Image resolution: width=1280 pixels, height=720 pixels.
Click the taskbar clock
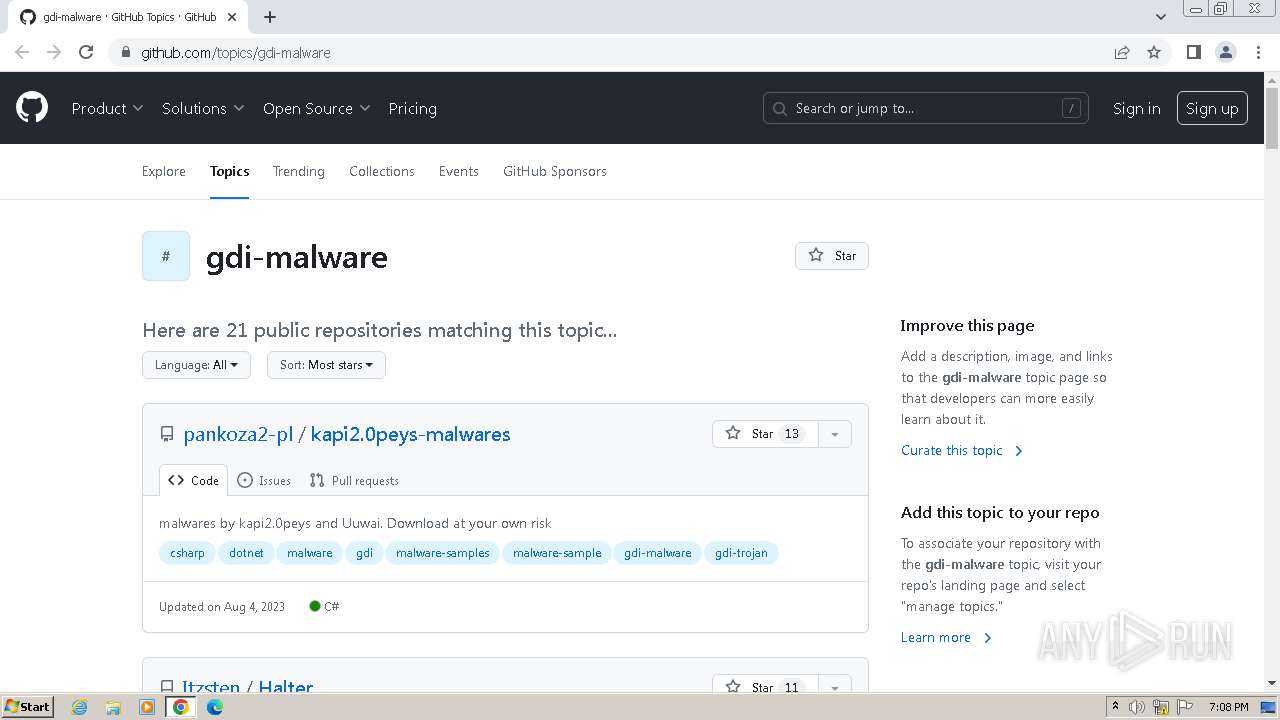(1228, 707)
